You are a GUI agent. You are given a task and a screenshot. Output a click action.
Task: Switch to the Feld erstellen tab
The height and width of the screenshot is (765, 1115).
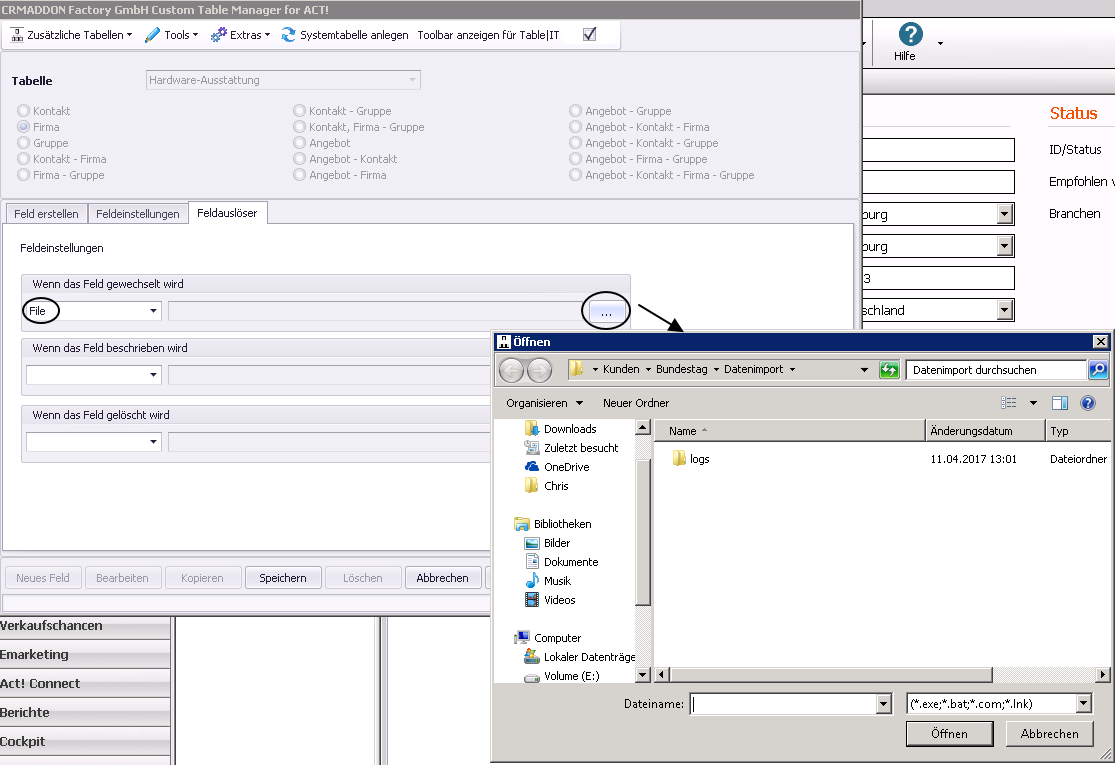click(x=46, y=214)
